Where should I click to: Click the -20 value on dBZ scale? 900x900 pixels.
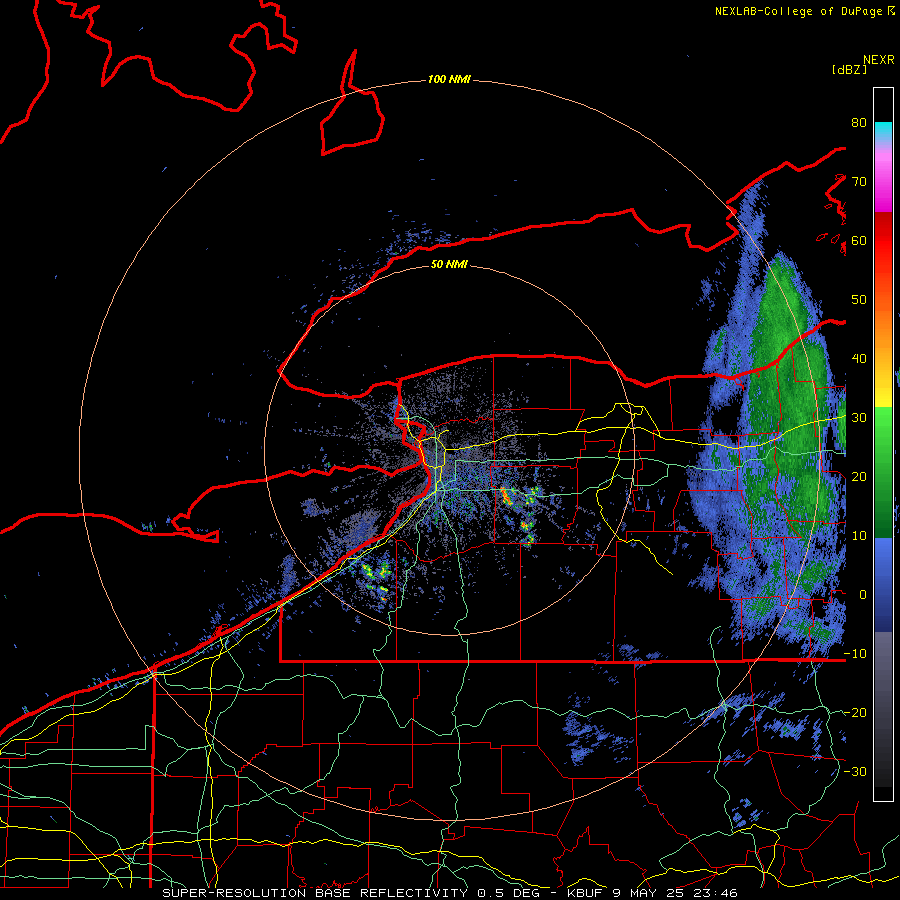click(x=855, y=713)
